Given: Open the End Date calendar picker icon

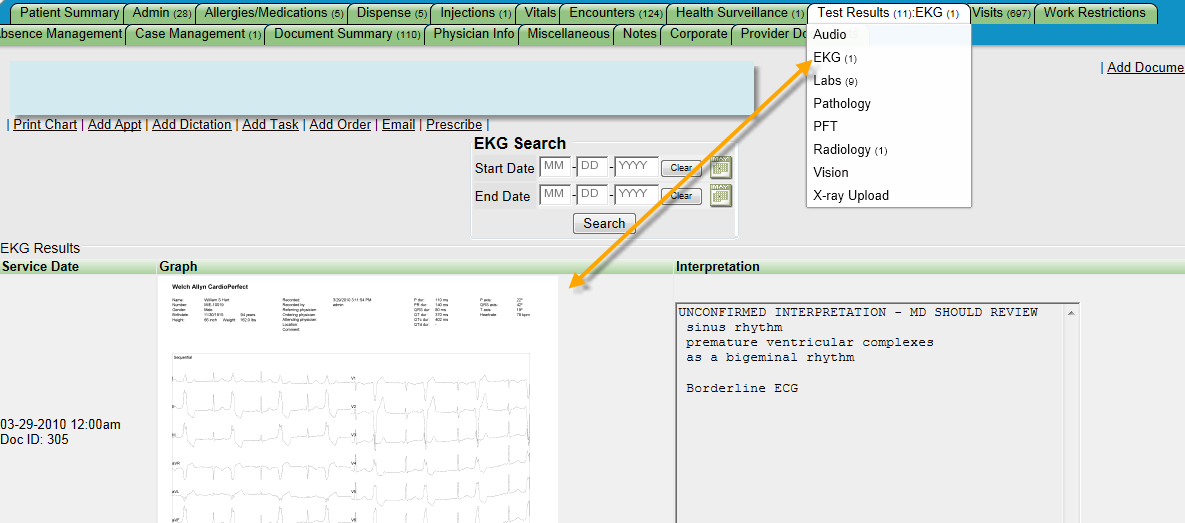Looking at the screenshot, I should point(721,196).
